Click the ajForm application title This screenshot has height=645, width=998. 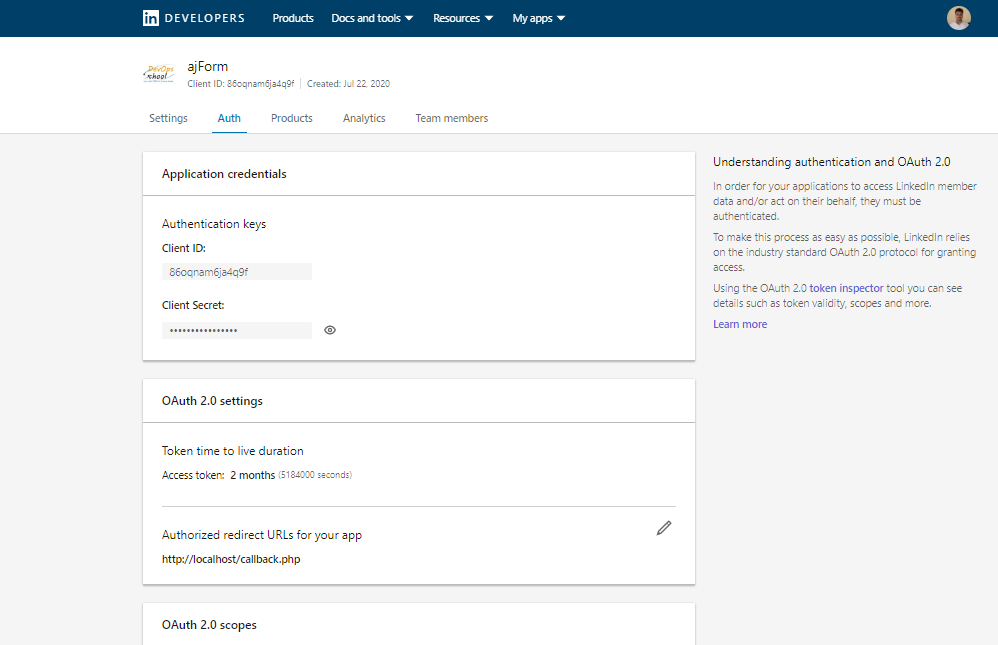[x=208, y=67]
